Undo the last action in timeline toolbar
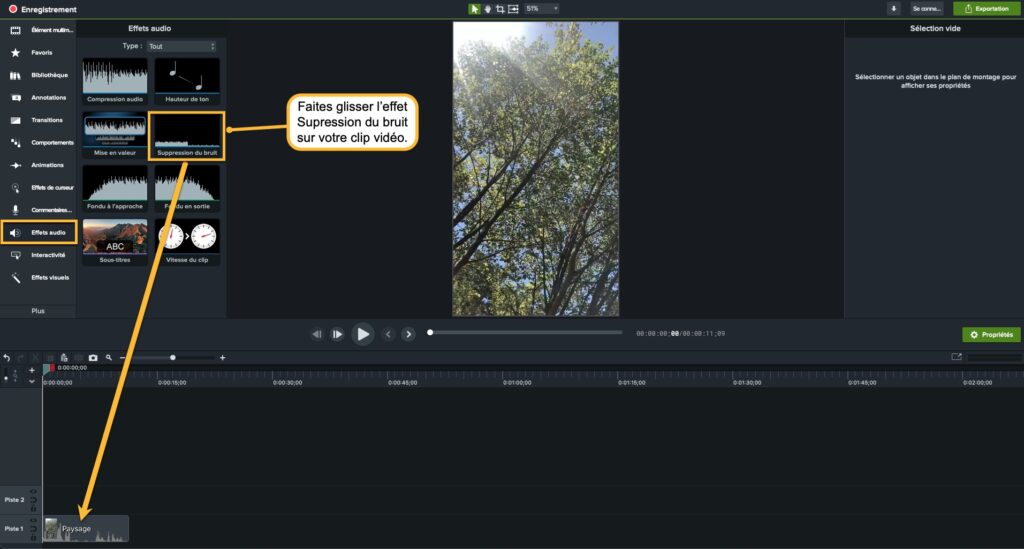1024x549 pixels. click(x=7, y=358)
